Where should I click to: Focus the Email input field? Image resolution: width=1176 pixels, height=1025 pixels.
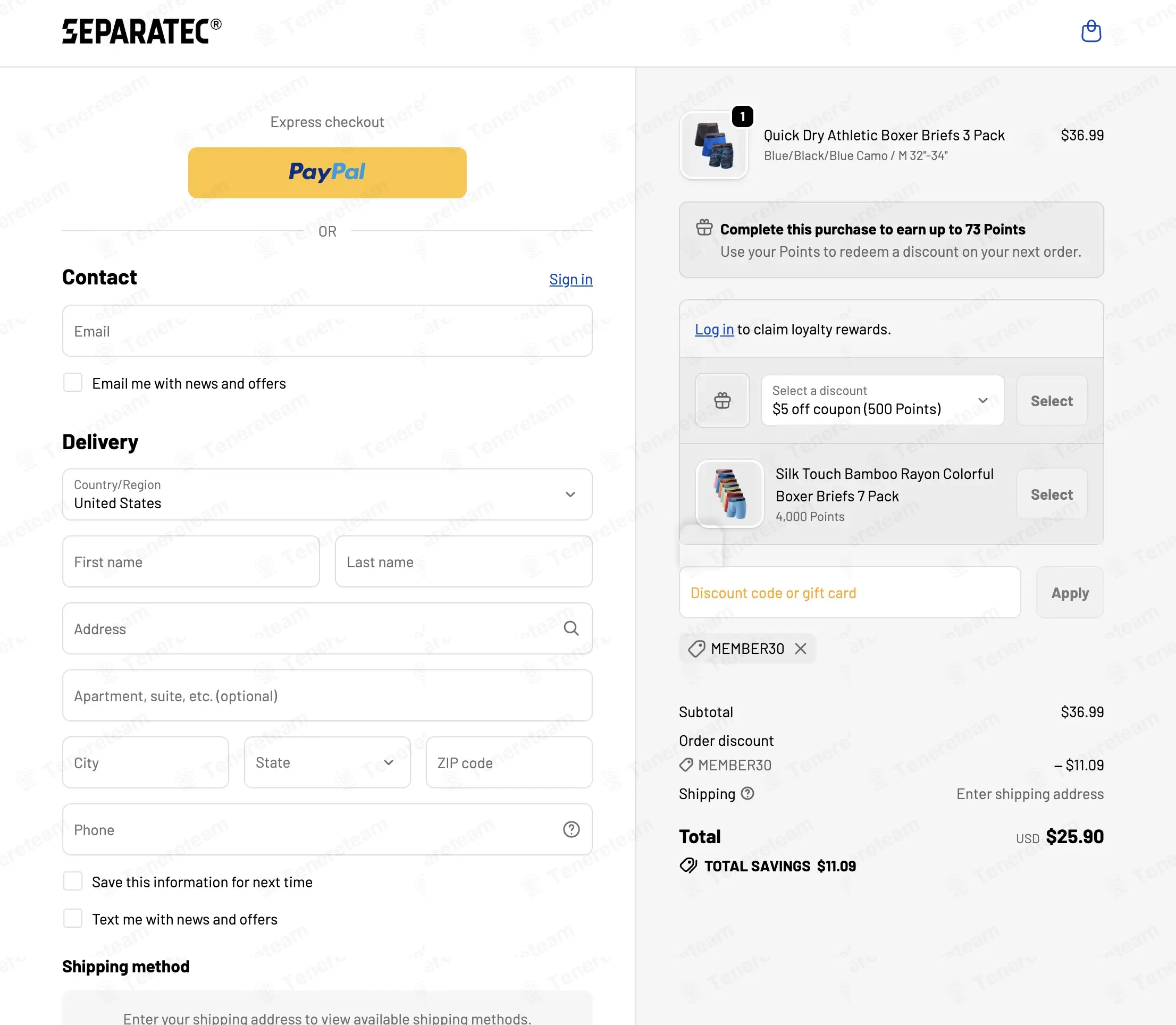(327, 331)
